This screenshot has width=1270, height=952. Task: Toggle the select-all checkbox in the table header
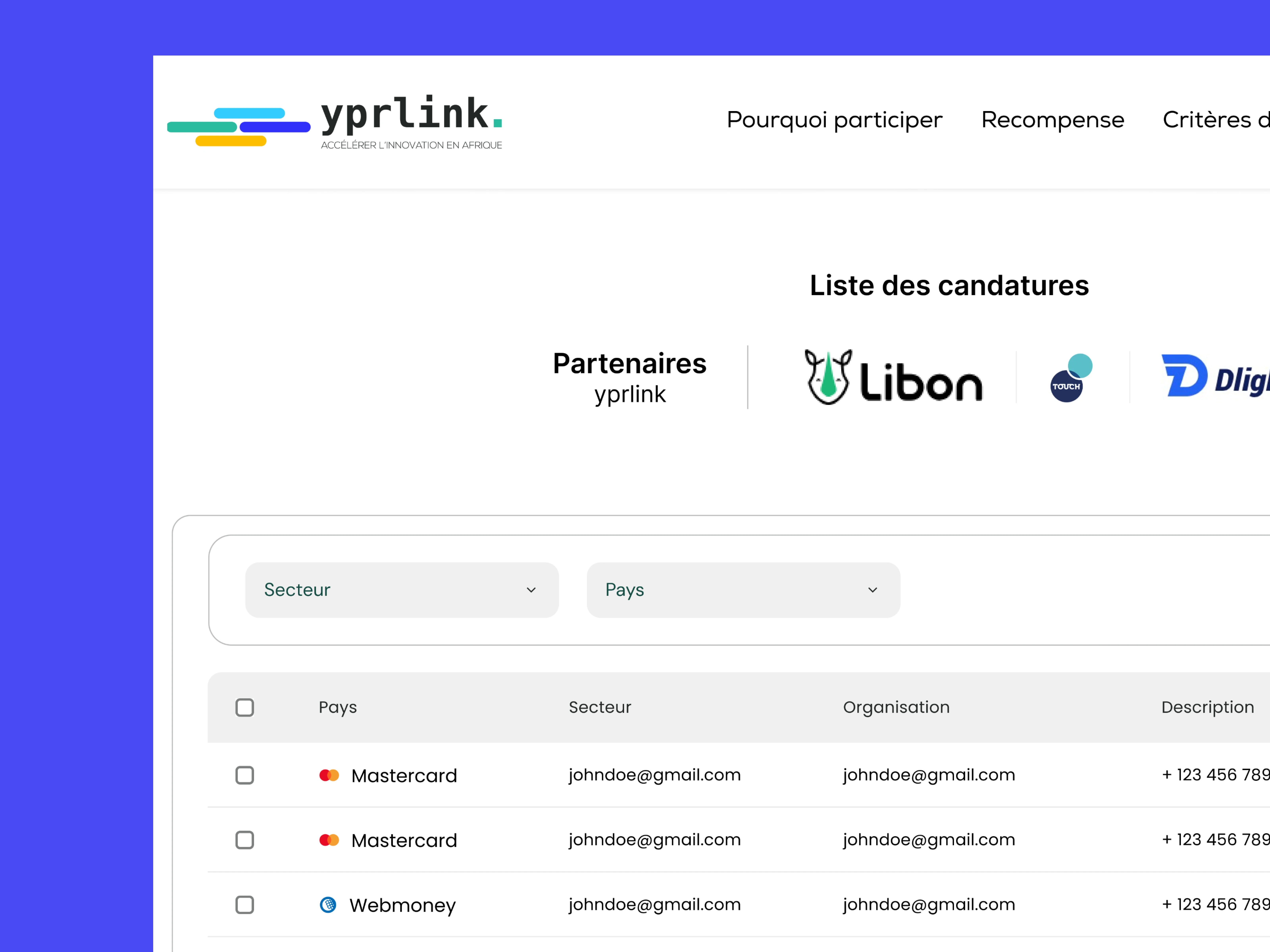point(245,707)
